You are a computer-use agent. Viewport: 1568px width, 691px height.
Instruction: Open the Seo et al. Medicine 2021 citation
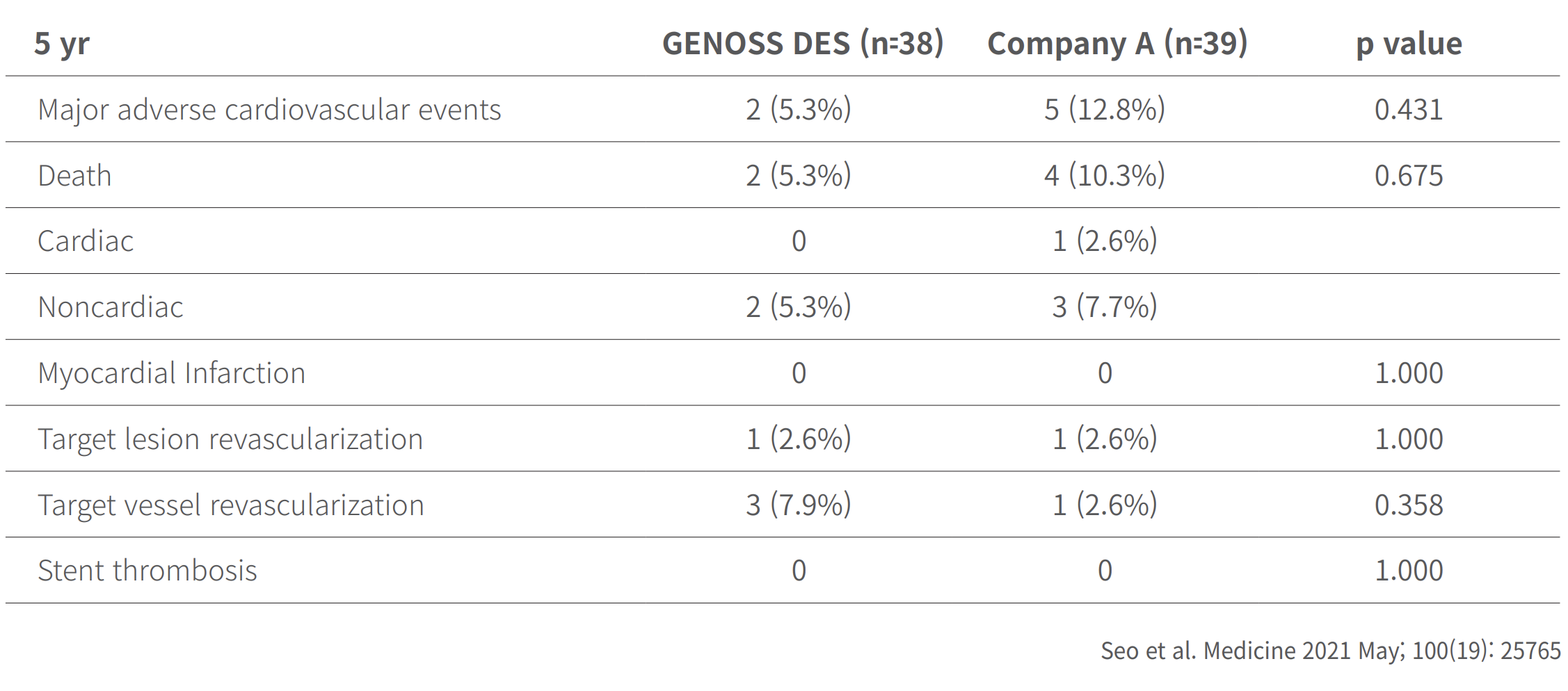click(1330, 651)
